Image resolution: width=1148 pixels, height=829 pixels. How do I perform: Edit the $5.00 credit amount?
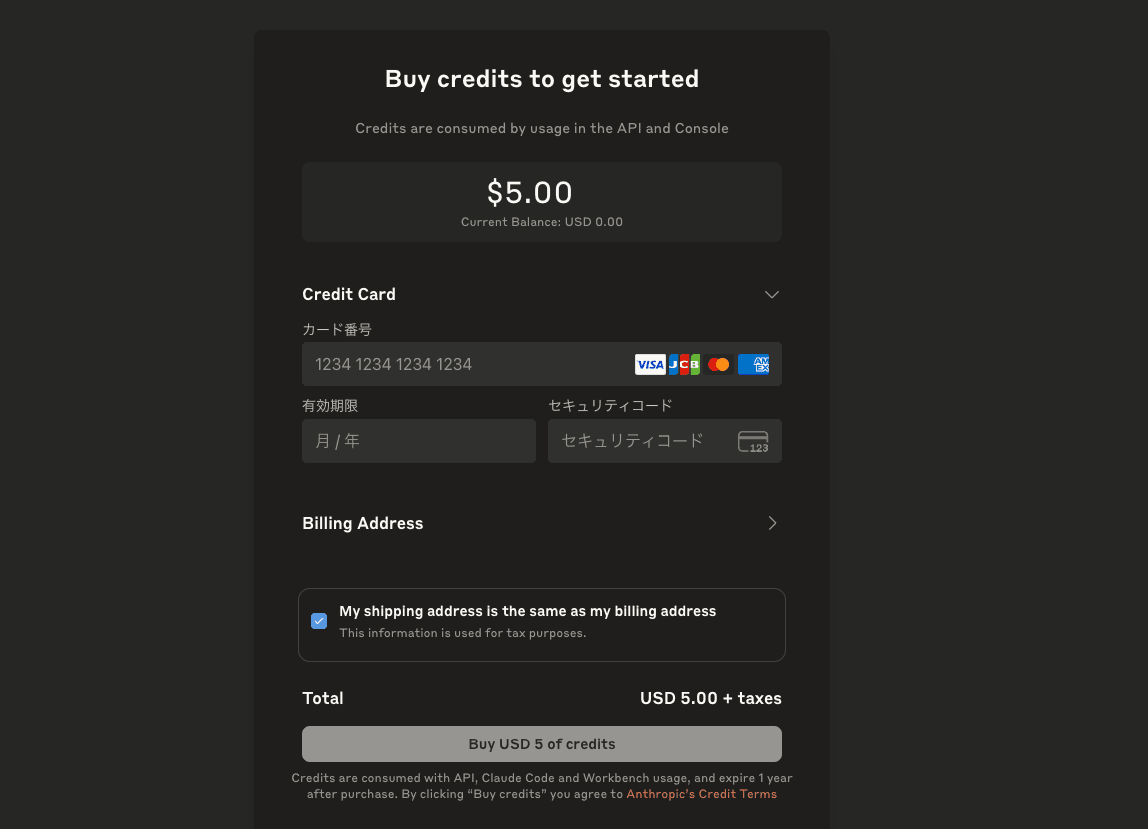529,192
